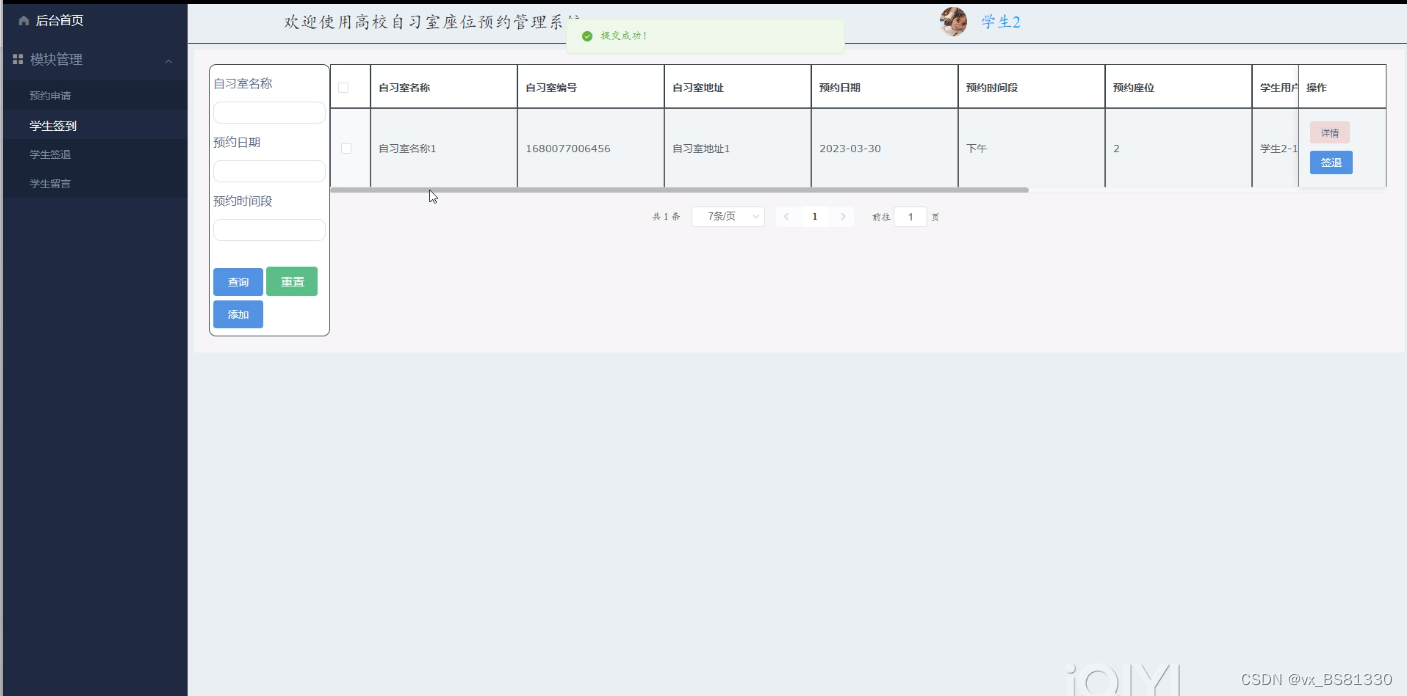Image resolution: width=1407 pixels, height=696 pixels.
Task: Go to previous page arrow in pagination
Action: (x=787, y=216)
